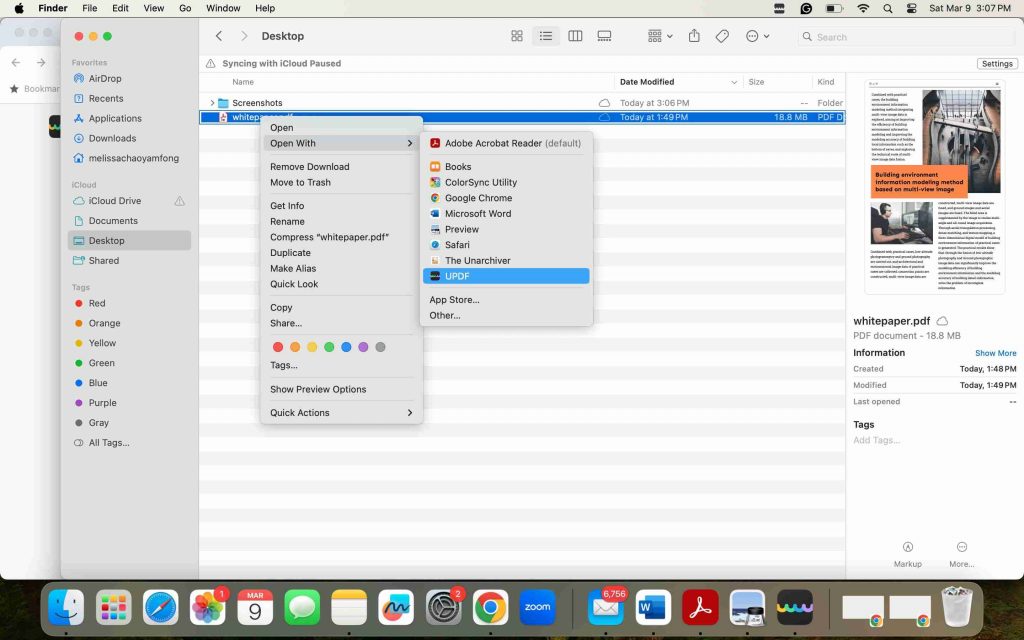Launch Zoom from the Dock
Screen dimensions: 1024x640
(538, 607)
